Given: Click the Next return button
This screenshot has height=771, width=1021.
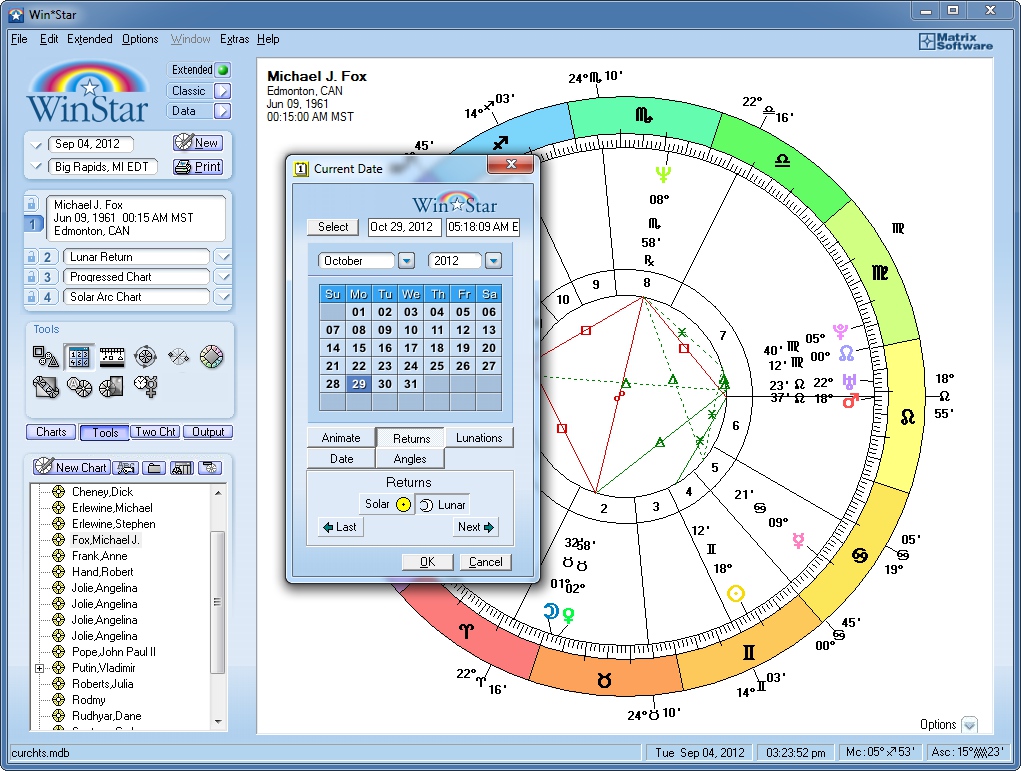Looking at the screenshot, I should coord(475,527).
